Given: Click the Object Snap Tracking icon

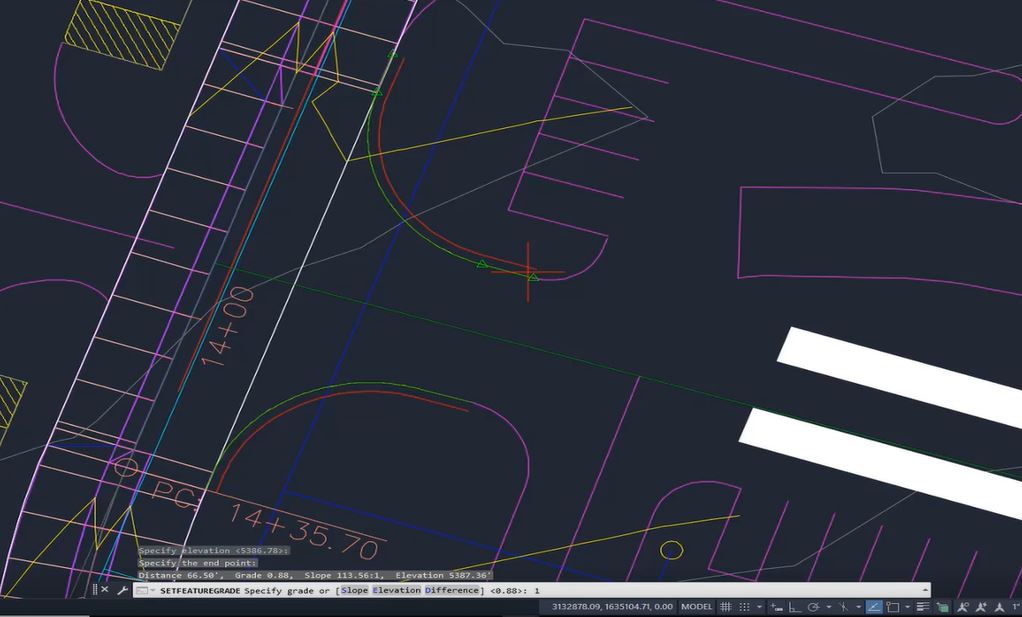Looking at the screenshot, I should [x=843, y=607].
